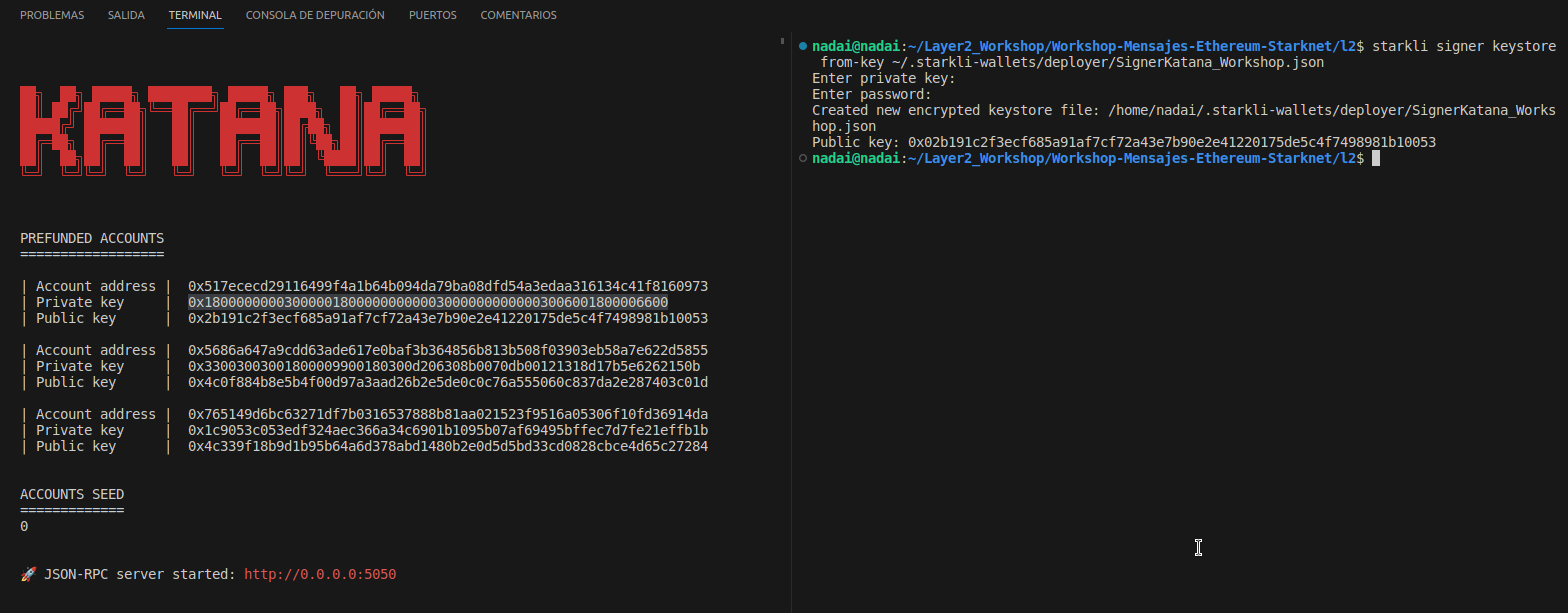Click the 'Created new encrypted keystore file' line
This screenshot has height=613, width=1568.
(1184, 119)
